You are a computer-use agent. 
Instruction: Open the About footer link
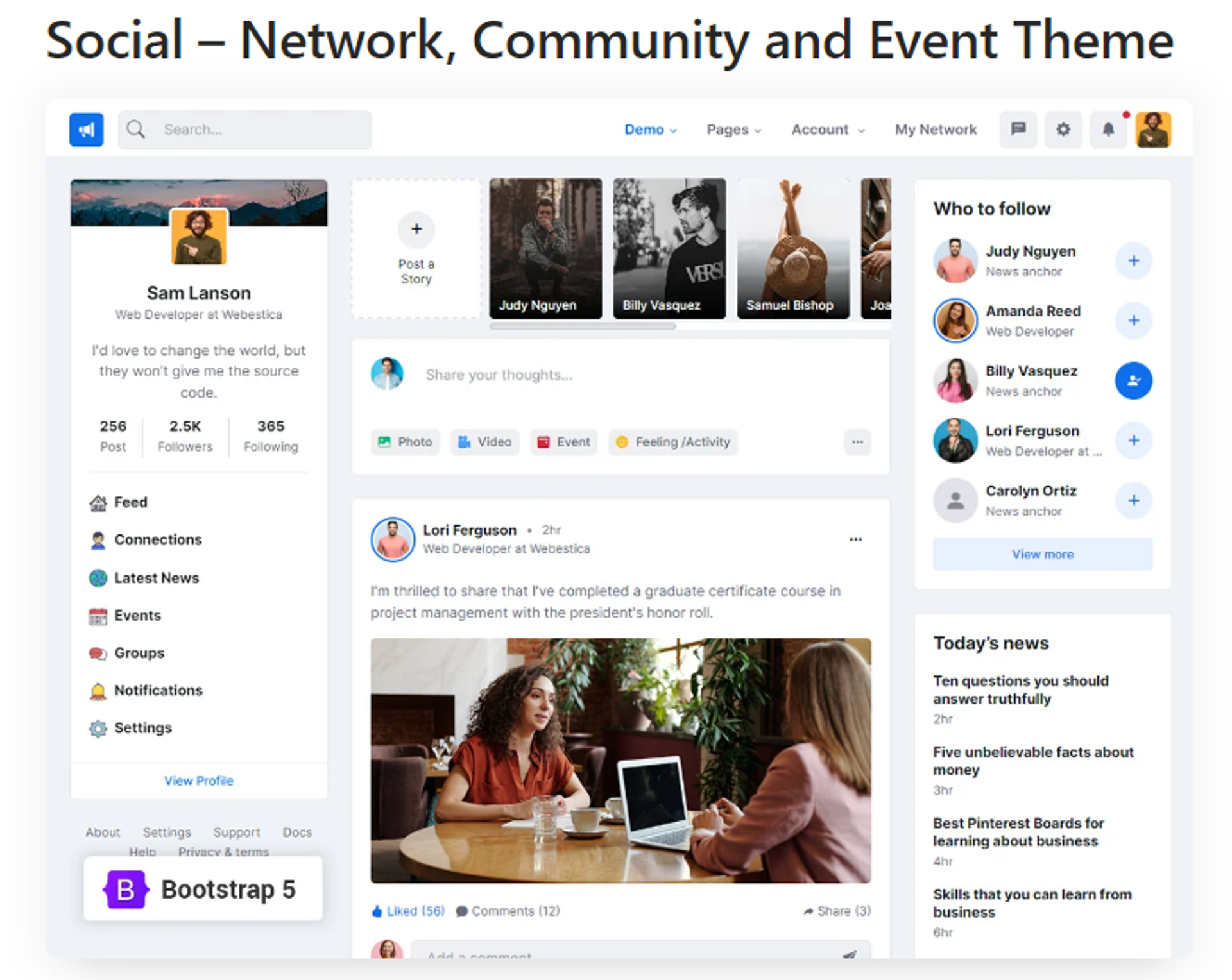pyautogui.click(x=103, y=832)
